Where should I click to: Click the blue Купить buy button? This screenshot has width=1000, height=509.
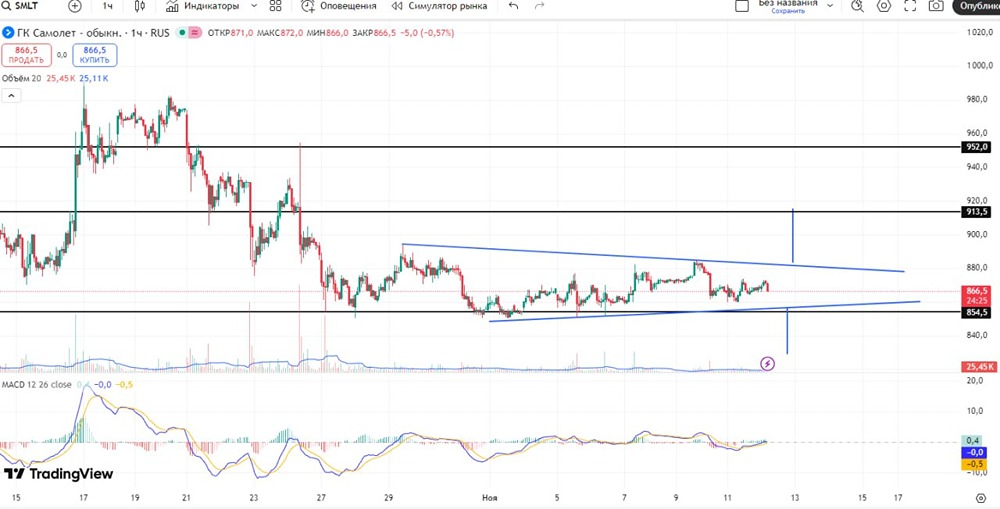pyautogui.click(x=94, y=55)
